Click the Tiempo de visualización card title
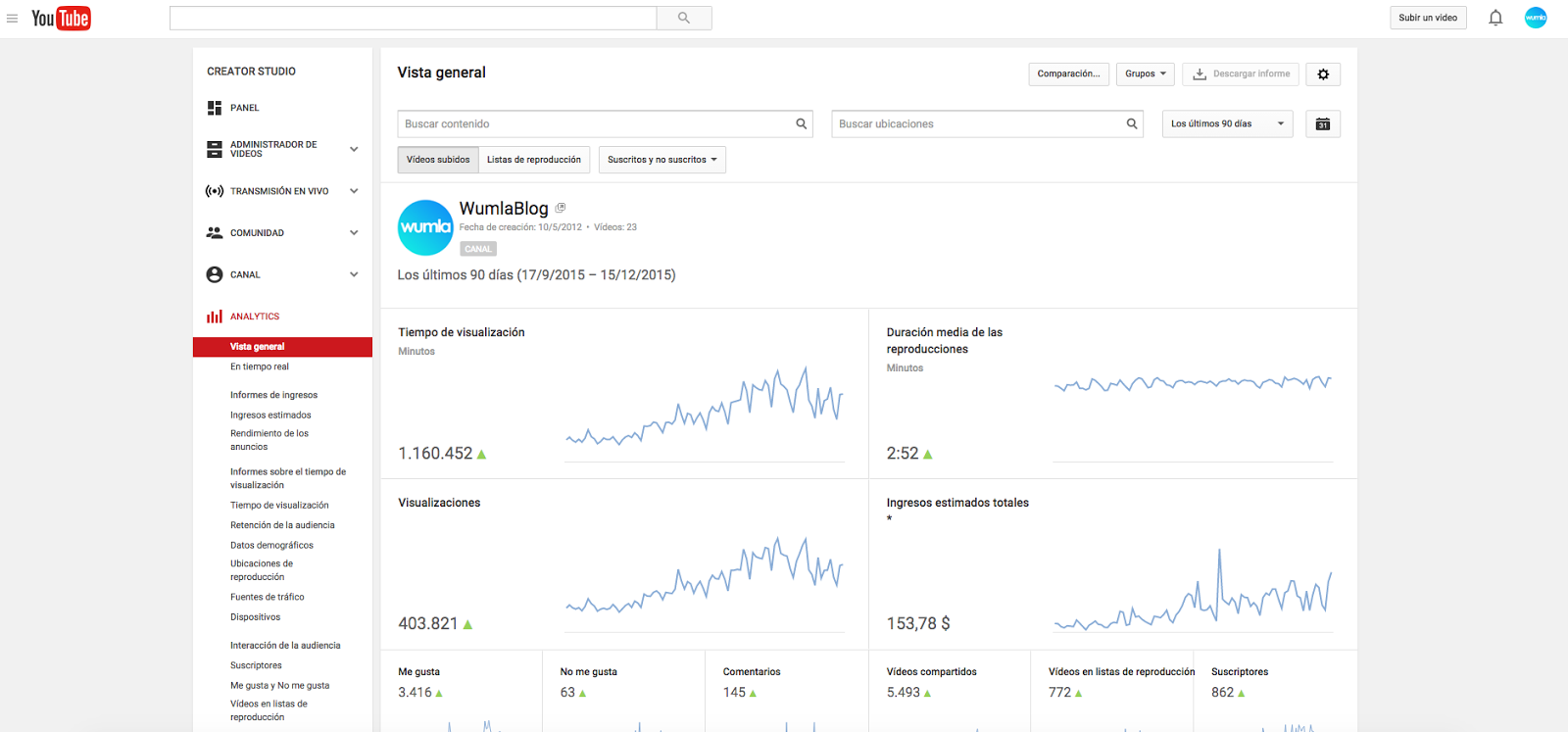Screen dimensions: 1568x732 click(462, 333)
